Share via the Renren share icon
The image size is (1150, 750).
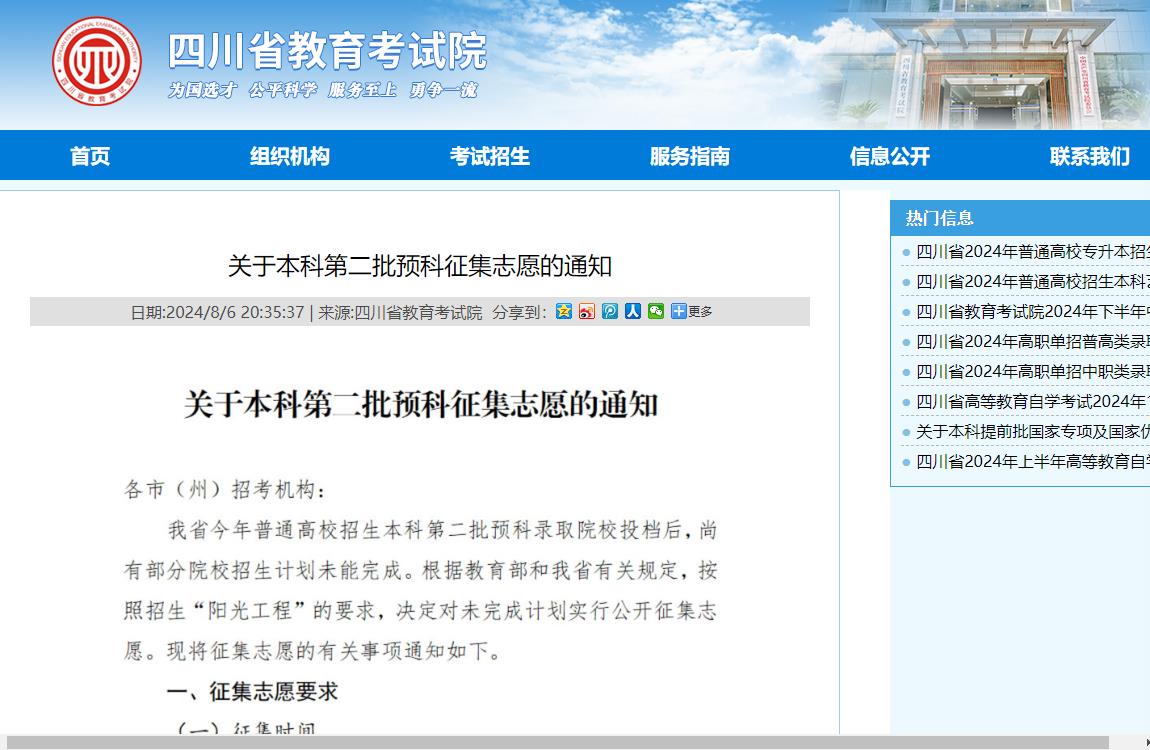(631, 311)
